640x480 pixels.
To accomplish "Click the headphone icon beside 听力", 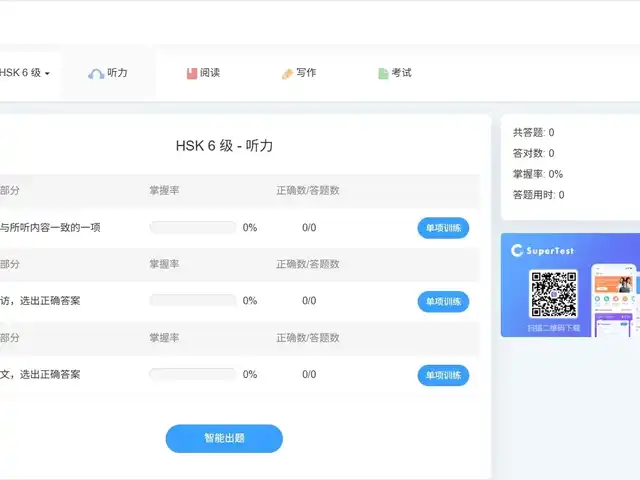I will pos(96,74).
